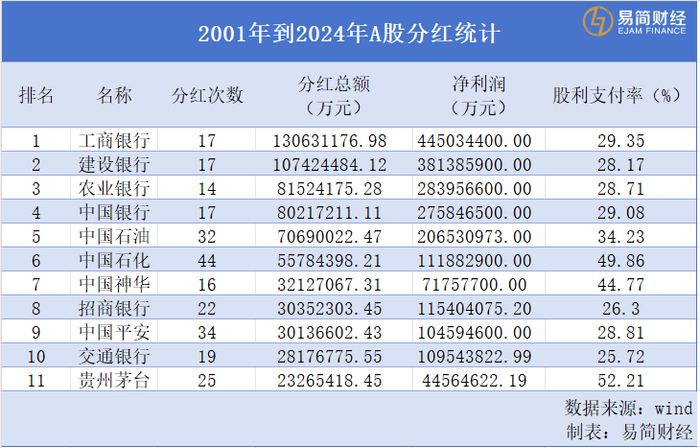The height and width of the screenshot is (448, 700).
Task: Click net profit 381385900.00
Action: click(x=475, y=165)
